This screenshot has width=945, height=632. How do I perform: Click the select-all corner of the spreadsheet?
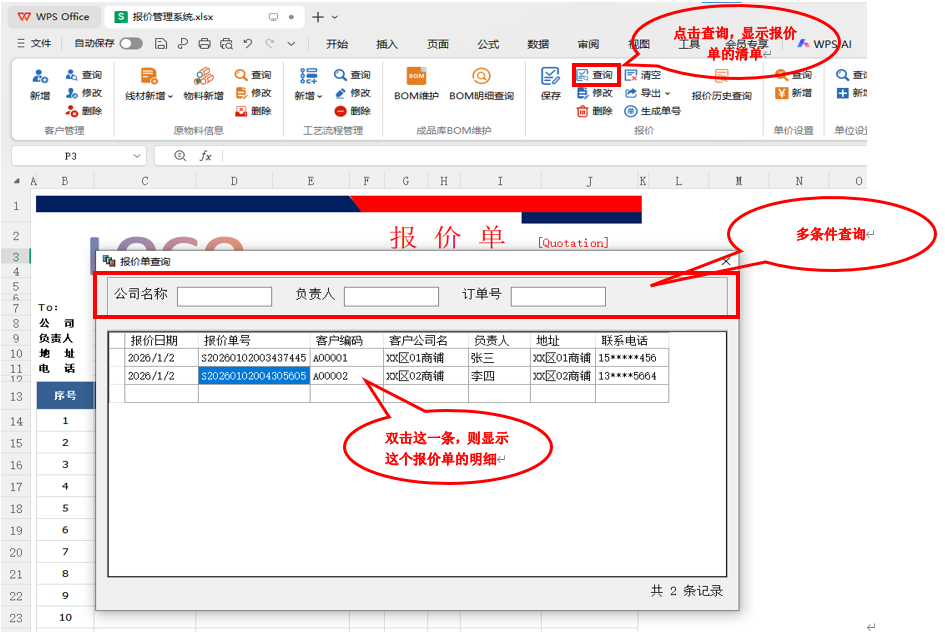tap(16, 181)
